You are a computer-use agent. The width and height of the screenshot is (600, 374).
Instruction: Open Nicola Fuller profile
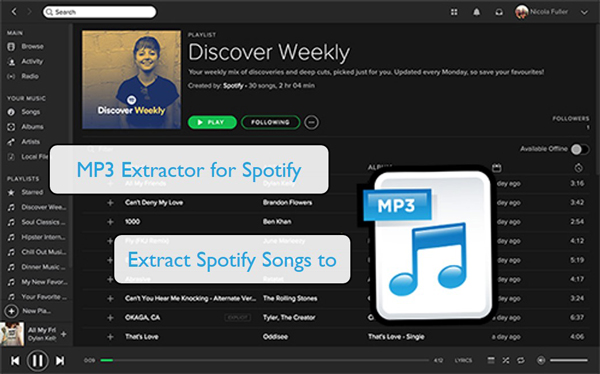[541, 12]
